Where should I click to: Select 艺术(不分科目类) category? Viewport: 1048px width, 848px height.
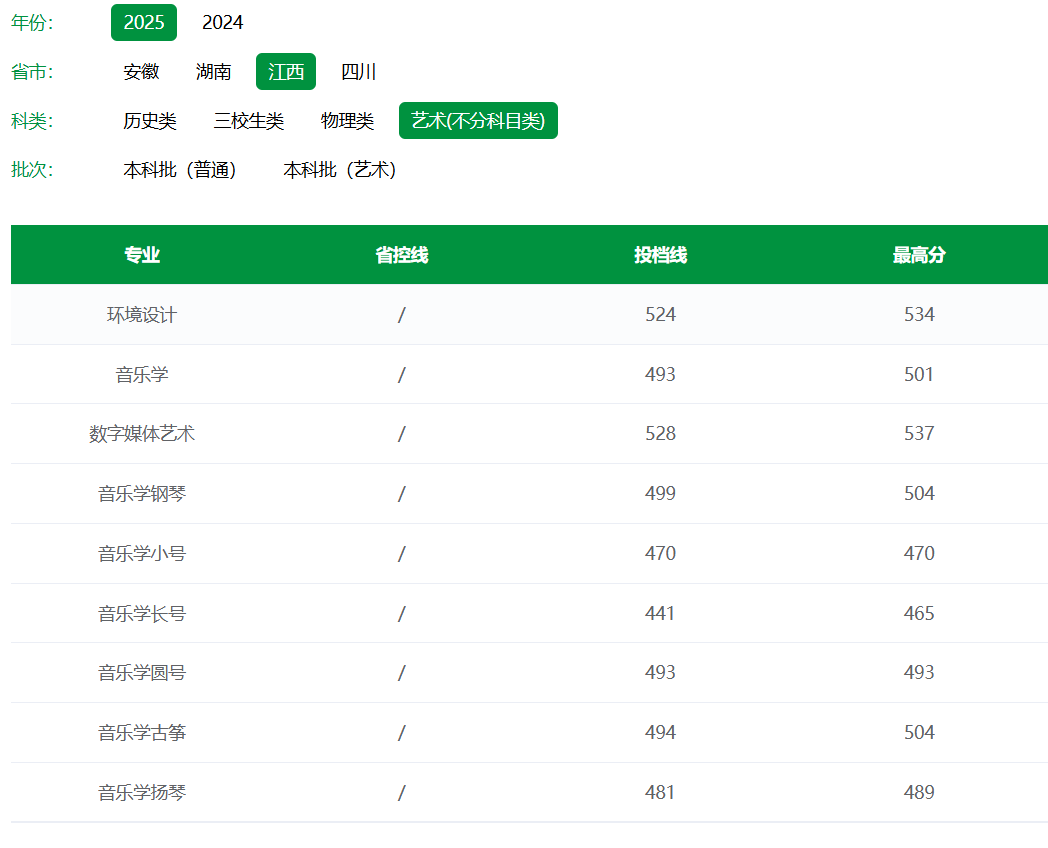[479, 120]
